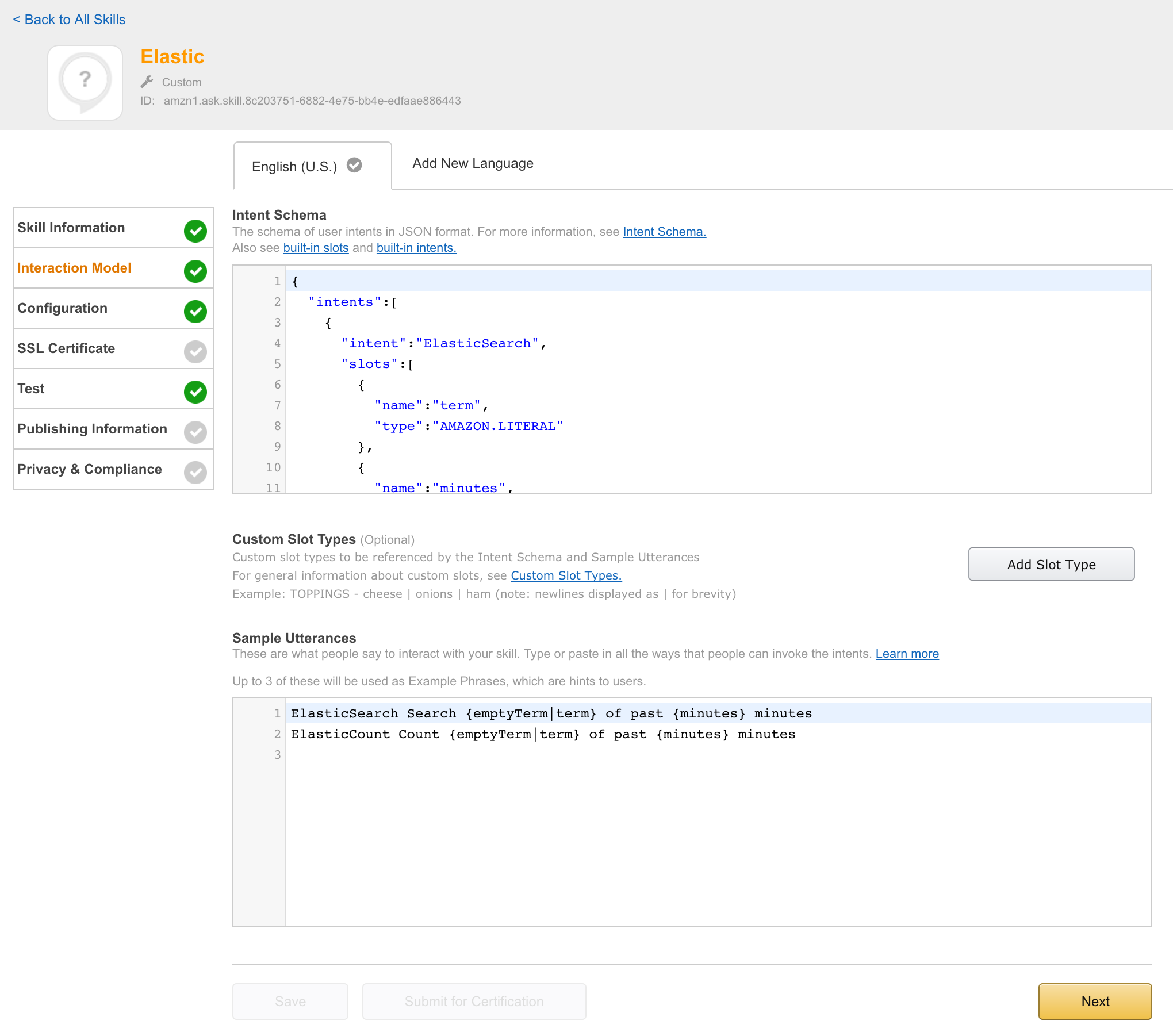Open the Configuration section in sidebar

[x=62, y=308]
